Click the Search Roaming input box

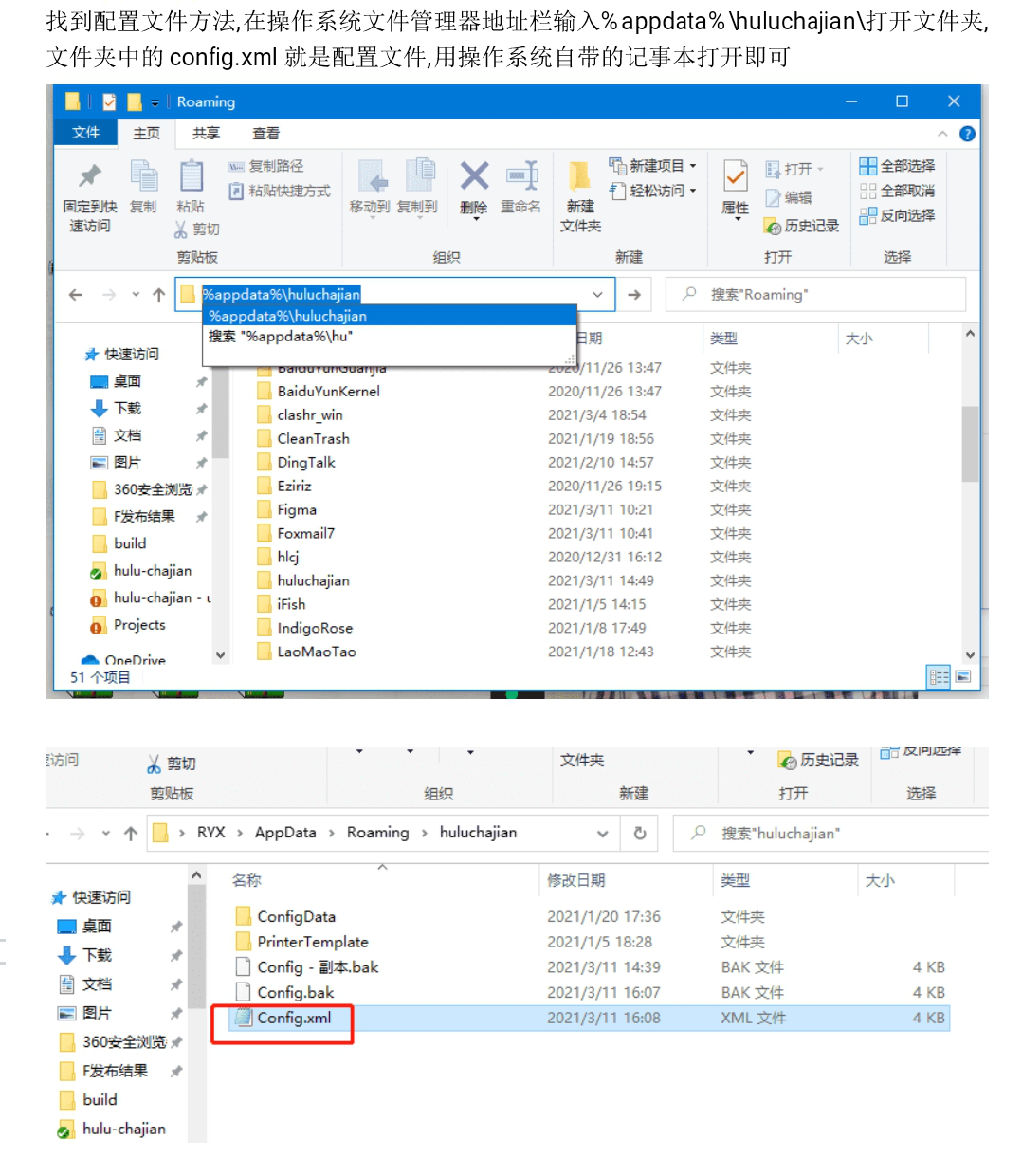tap(825, 295)
